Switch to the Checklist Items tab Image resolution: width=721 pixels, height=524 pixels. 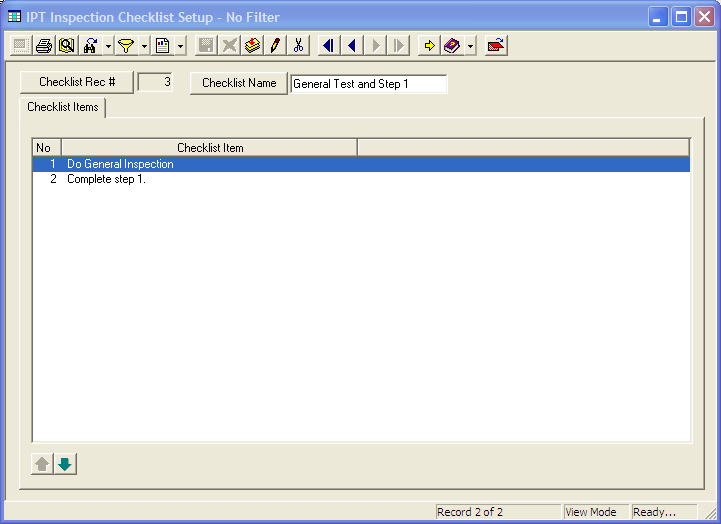[63, 107]
